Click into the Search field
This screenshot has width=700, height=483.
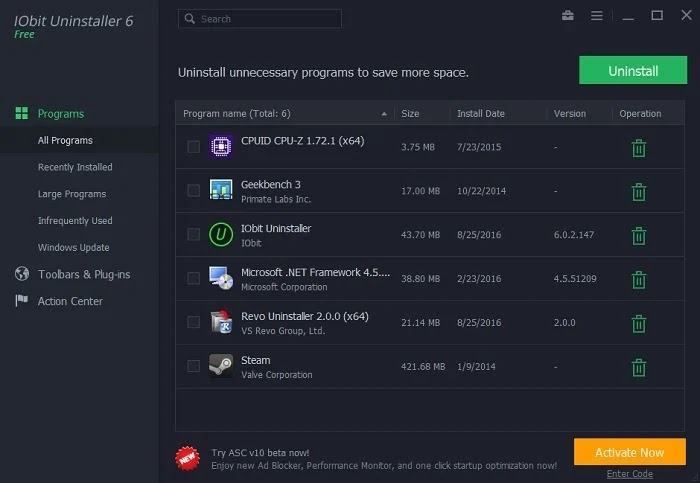(x=260, y=19)
